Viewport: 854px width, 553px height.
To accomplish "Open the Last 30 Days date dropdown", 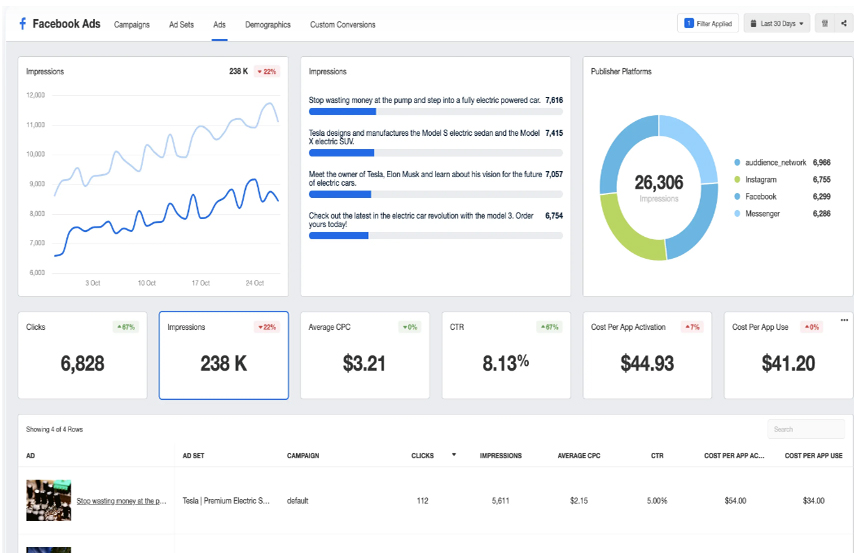I will pos(777,23).
